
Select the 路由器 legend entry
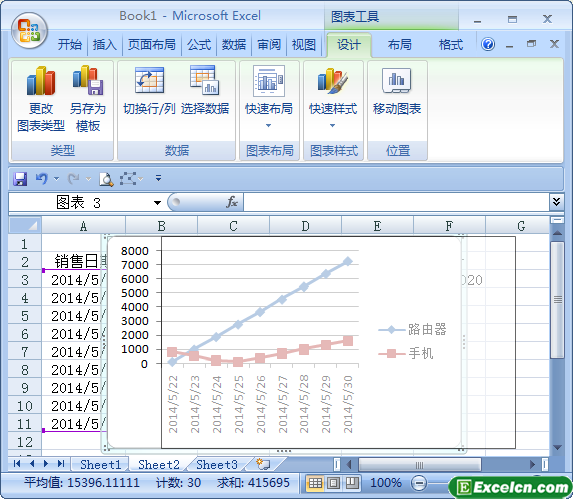click(x=412, y=330)
